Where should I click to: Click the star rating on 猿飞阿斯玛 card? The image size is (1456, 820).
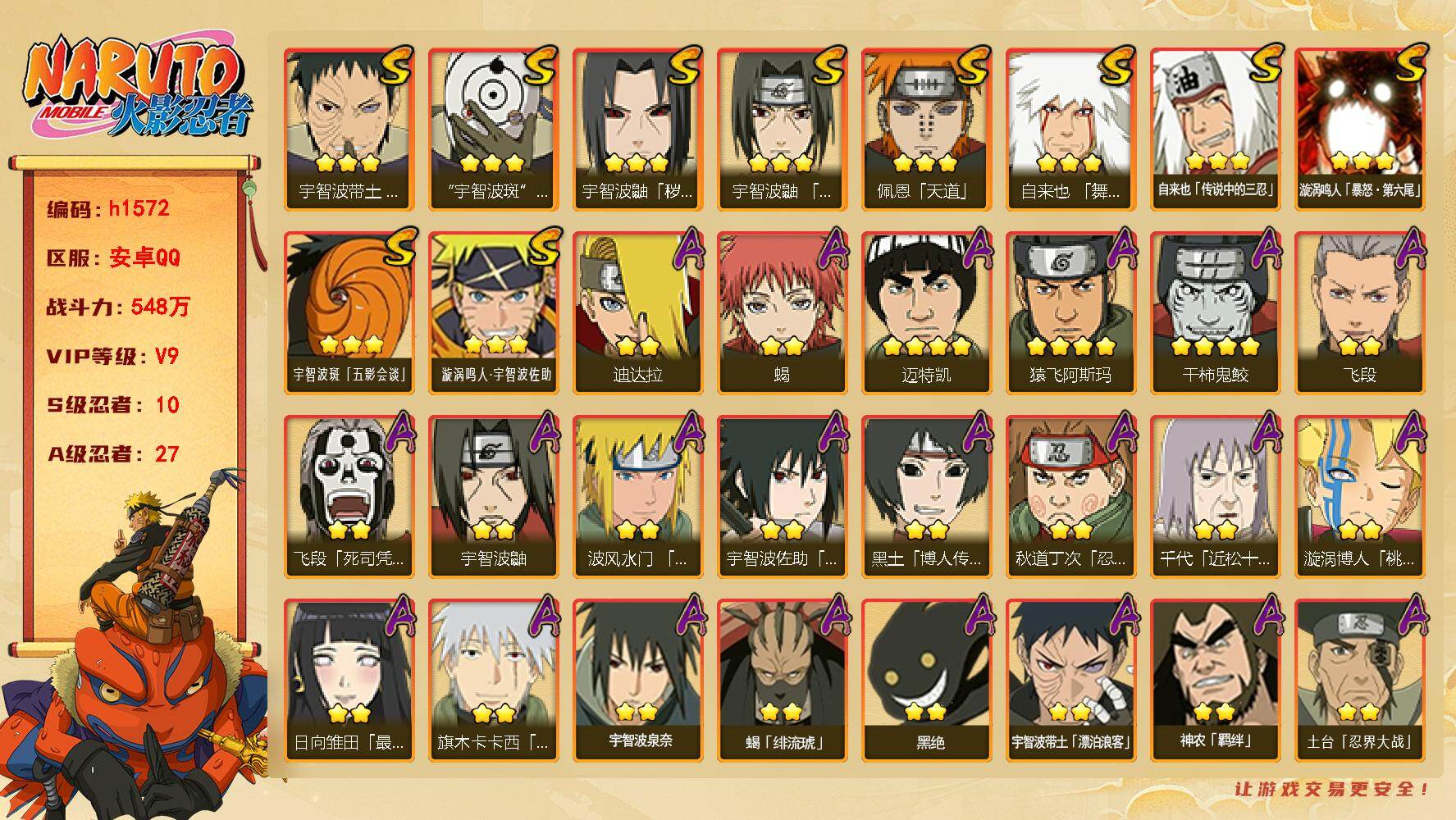[1070, 346]
